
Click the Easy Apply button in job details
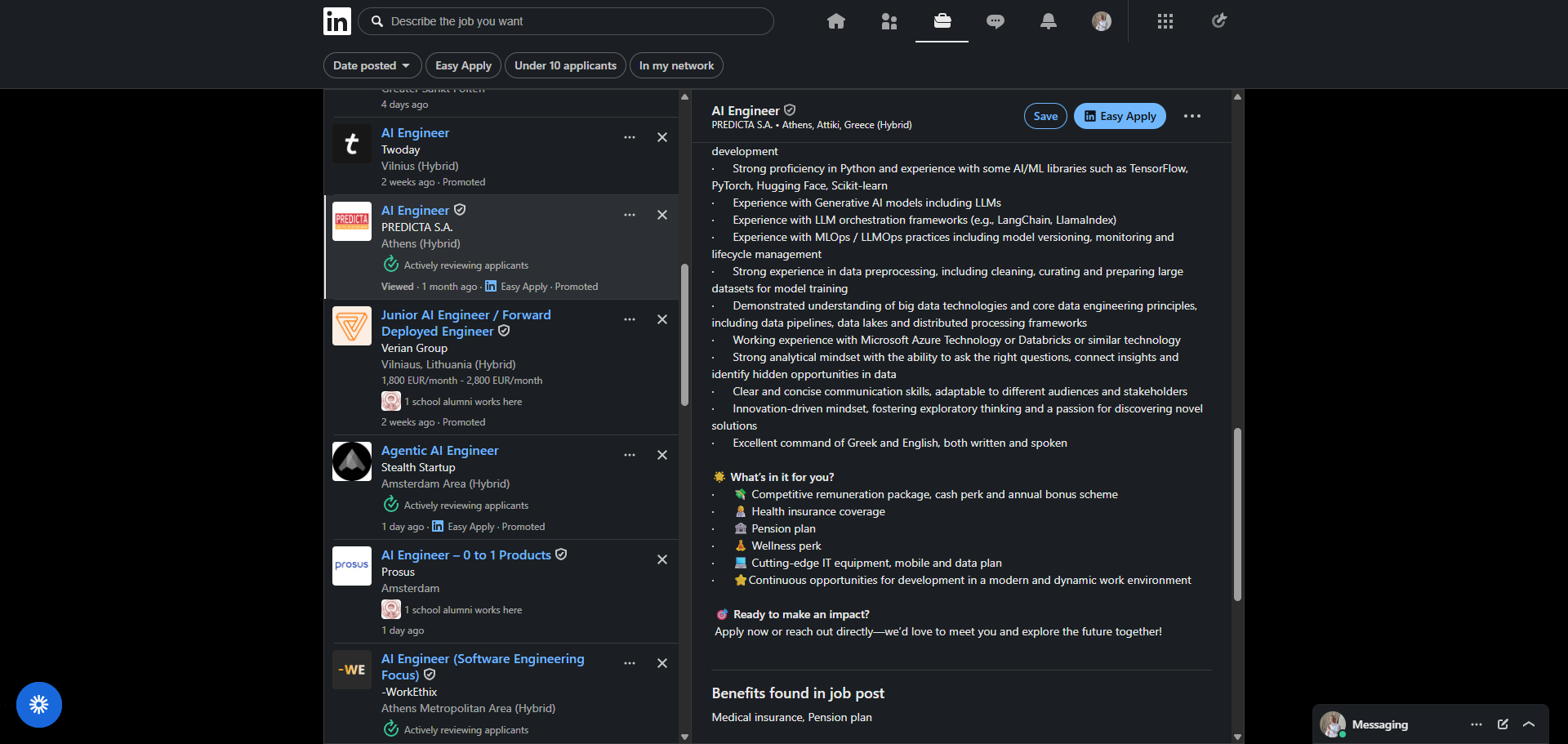point(1120,116)
